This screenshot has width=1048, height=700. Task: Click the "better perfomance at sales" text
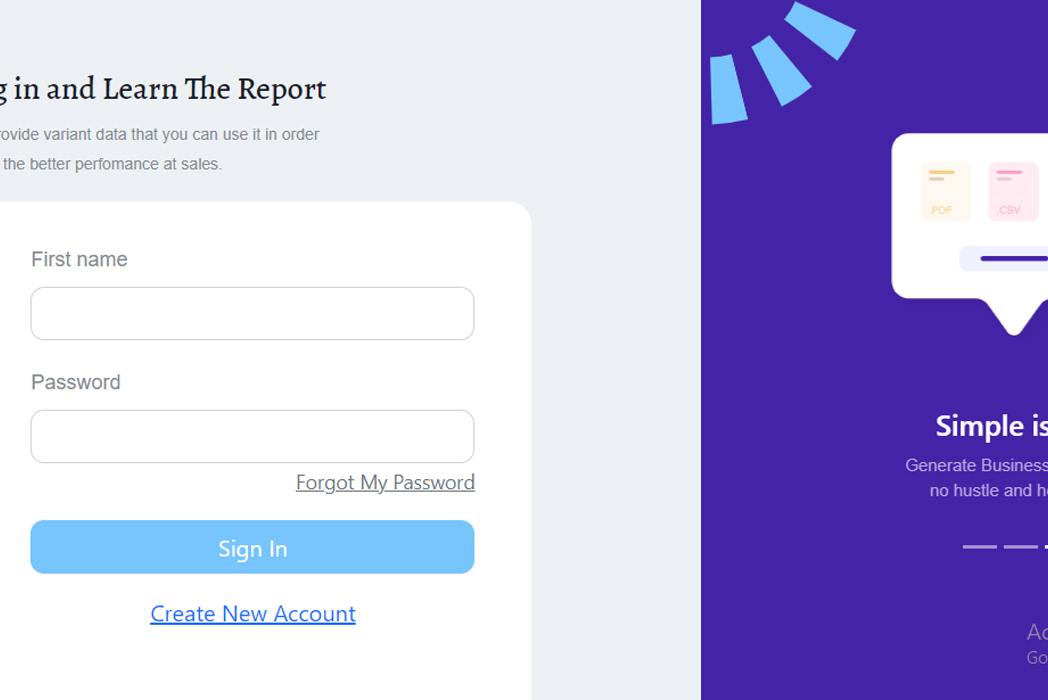point(125,164)
